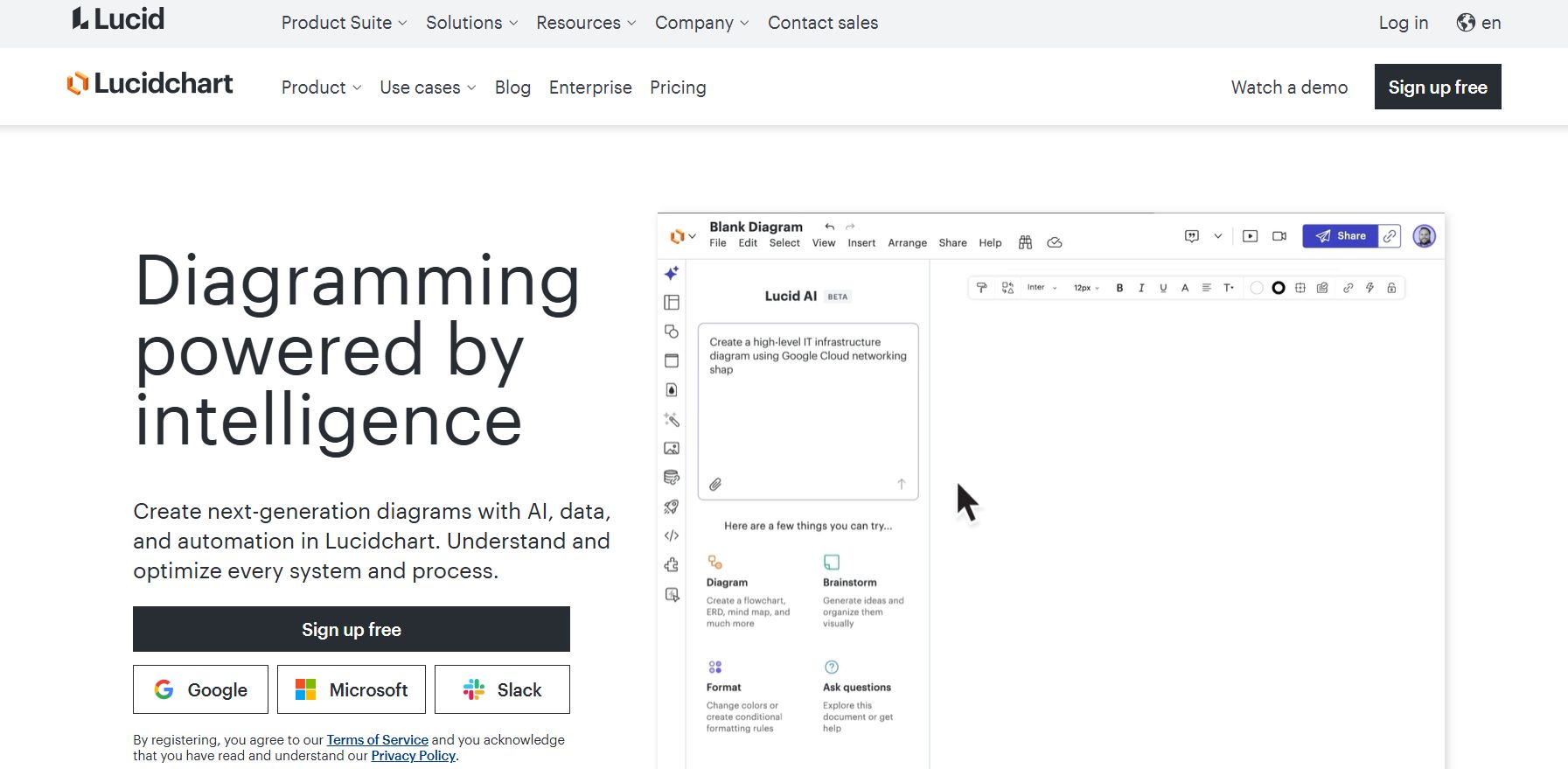
Task: Open the Insert menu
Action: pyautogui.click(x=861, y=243)
